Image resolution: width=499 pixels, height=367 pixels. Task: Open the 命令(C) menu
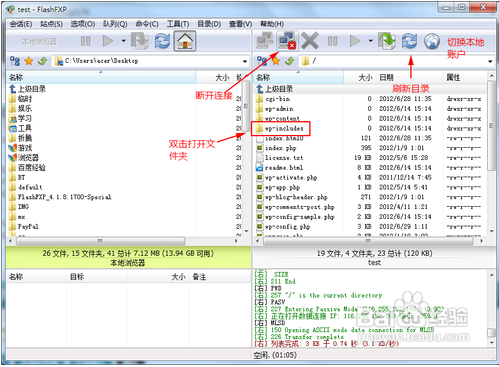(x=147, y=24)
